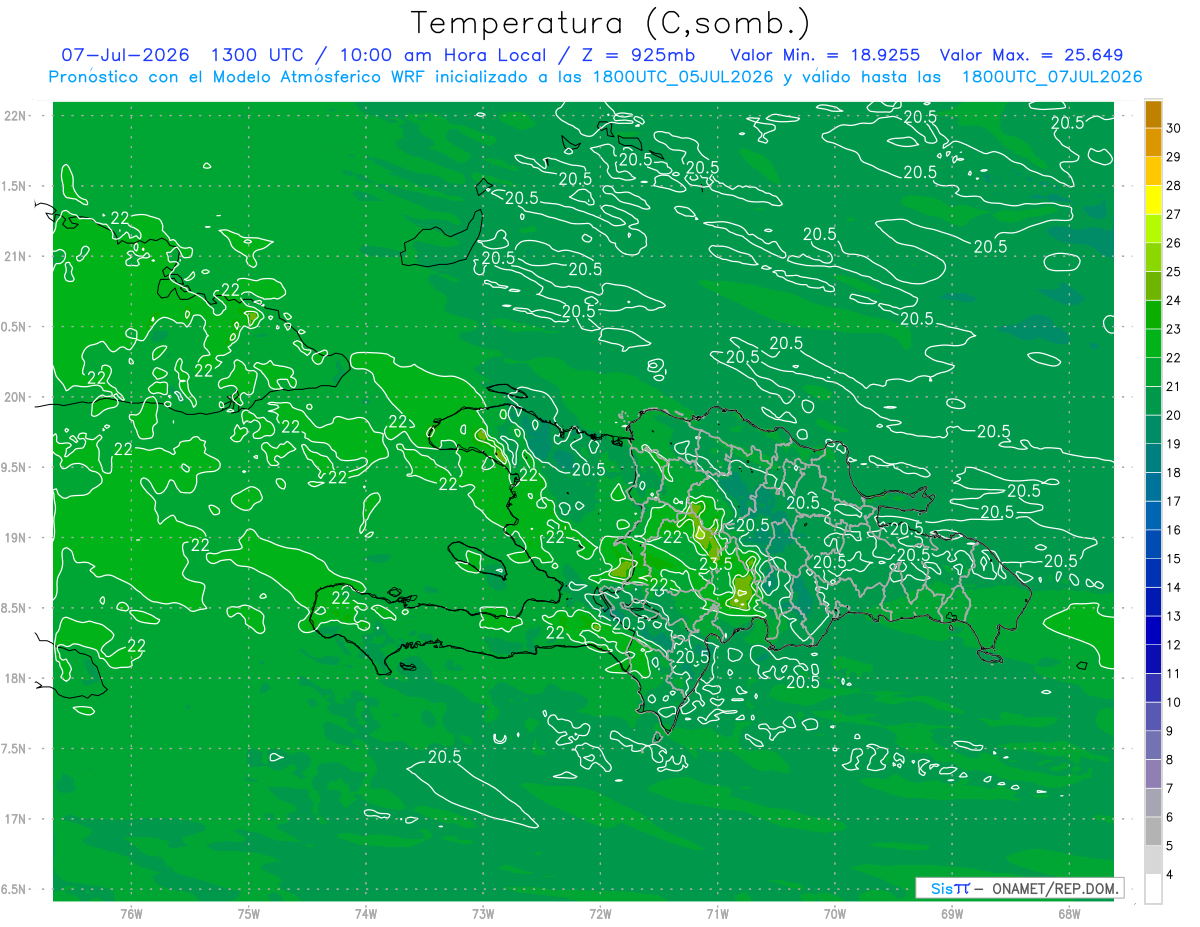The height and width of the screenshot is (927, 1200).
Task: Click the '26' color scale label
Action: [x=1173, y=242]
